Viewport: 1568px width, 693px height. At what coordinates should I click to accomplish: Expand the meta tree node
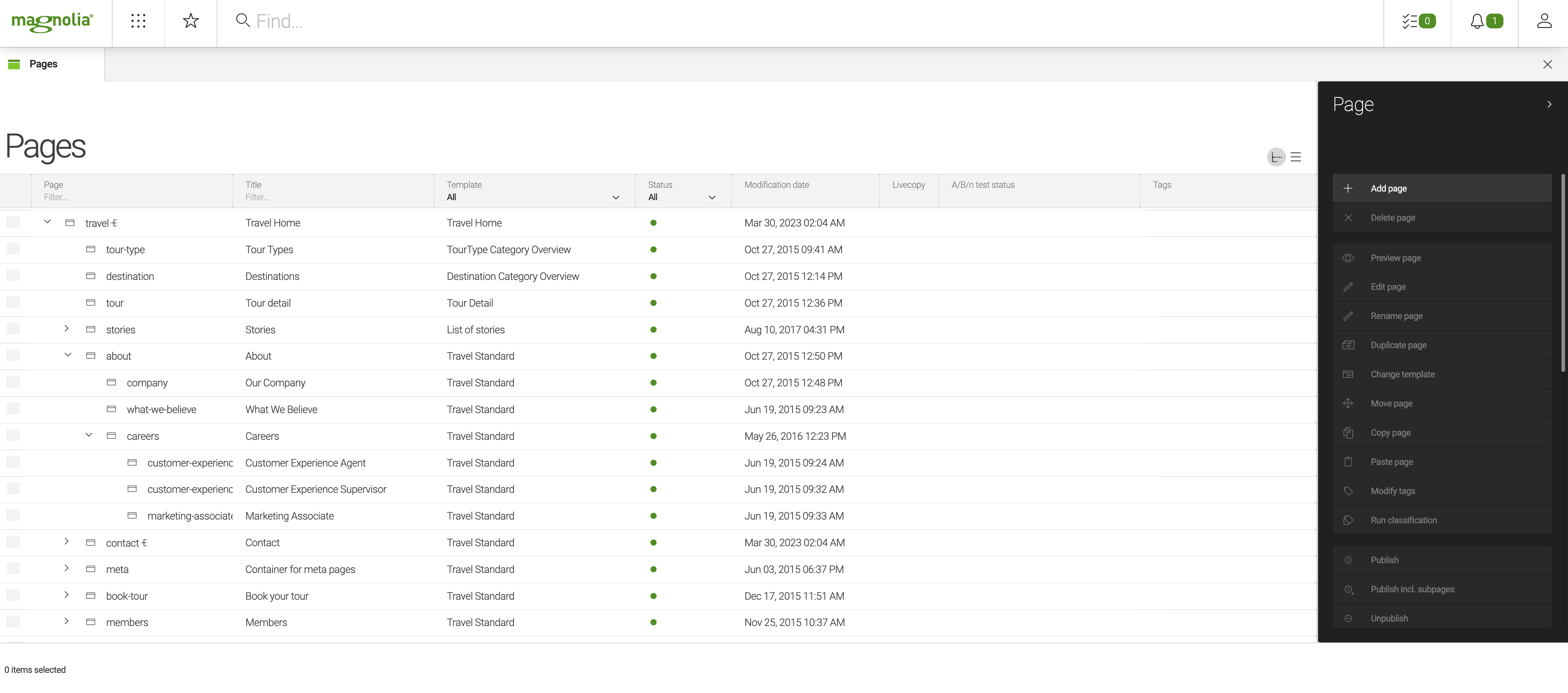tap(67, 568)
